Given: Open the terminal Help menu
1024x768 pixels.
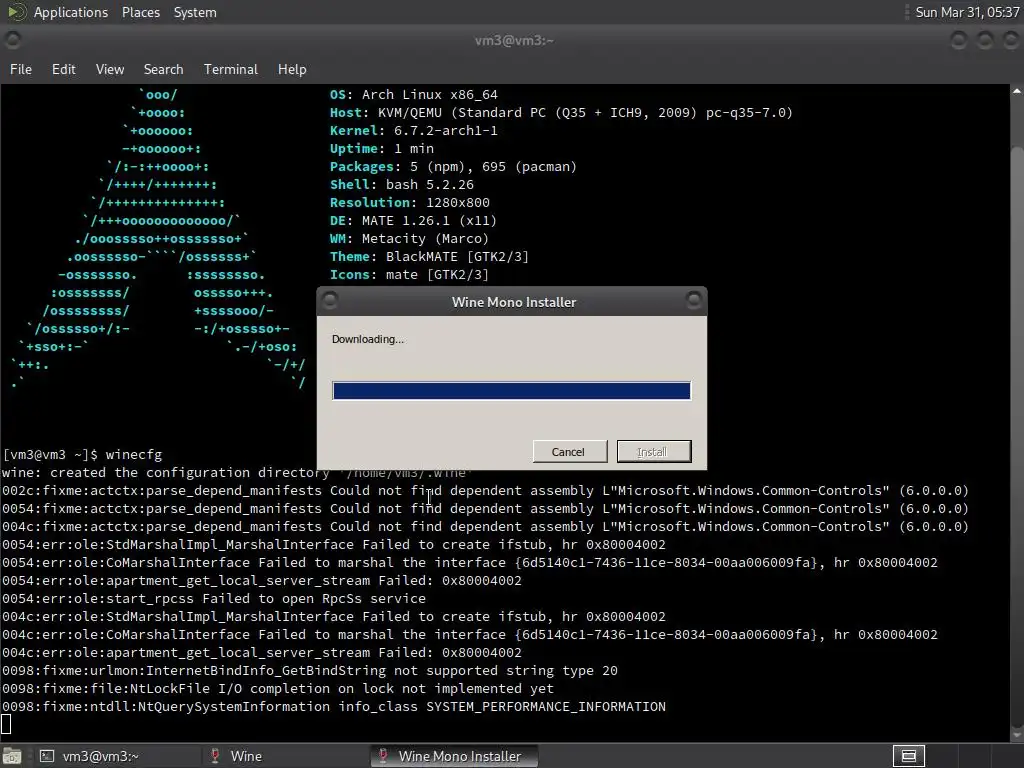Looking at the screenshot, I should pos(292,69).
